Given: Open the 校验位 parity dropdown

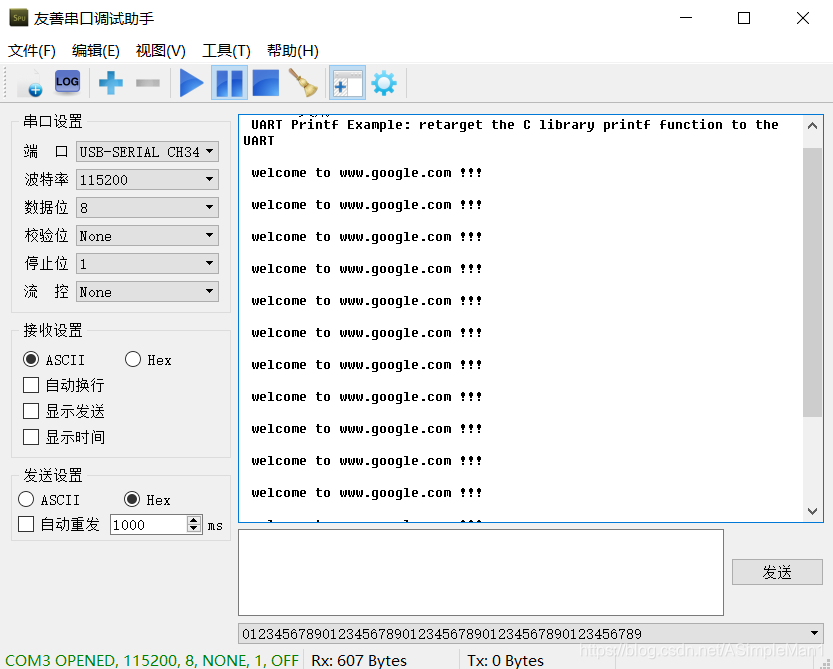Looking at the screenshot, I should [147, 235].
